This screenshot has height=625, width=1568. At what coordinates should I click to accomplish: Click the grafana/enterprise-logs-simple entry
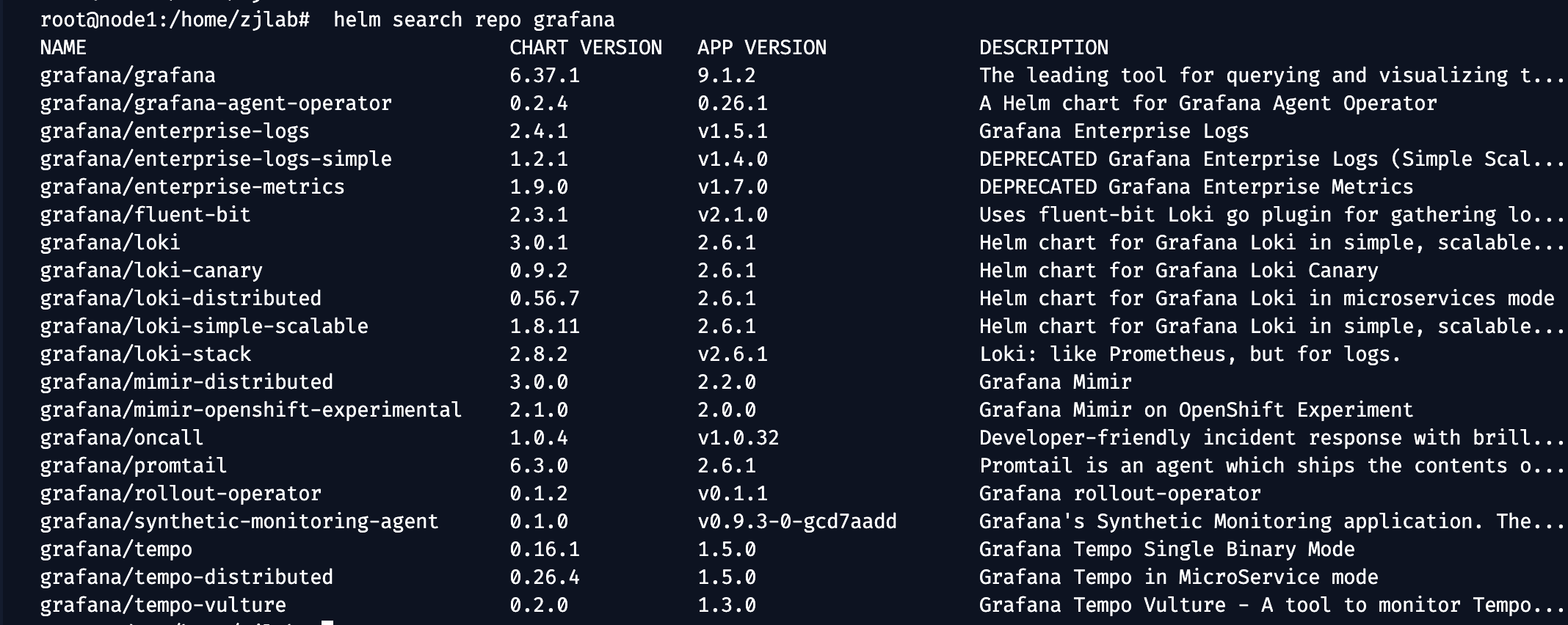[x=215, y=159]
